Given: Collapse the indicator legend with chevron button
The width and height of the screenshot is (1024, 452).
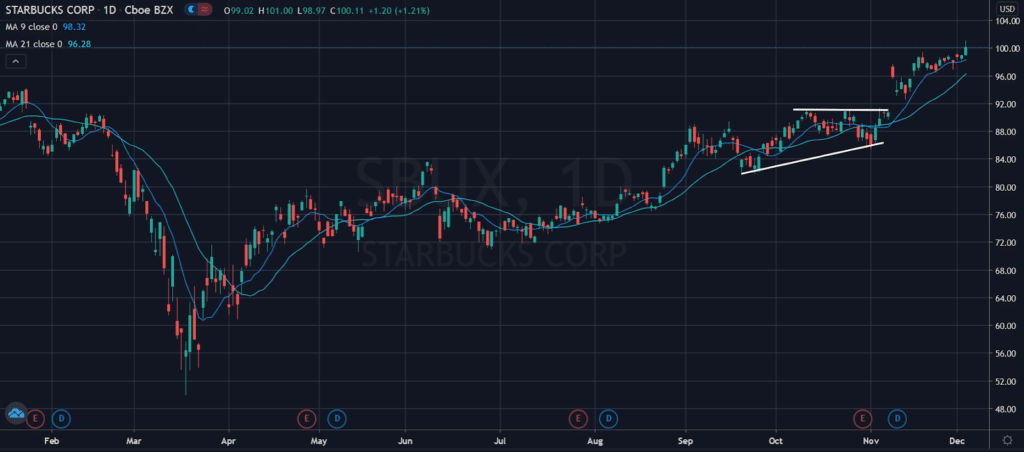Looking at the screenshot, I should [x=16, y=61].
